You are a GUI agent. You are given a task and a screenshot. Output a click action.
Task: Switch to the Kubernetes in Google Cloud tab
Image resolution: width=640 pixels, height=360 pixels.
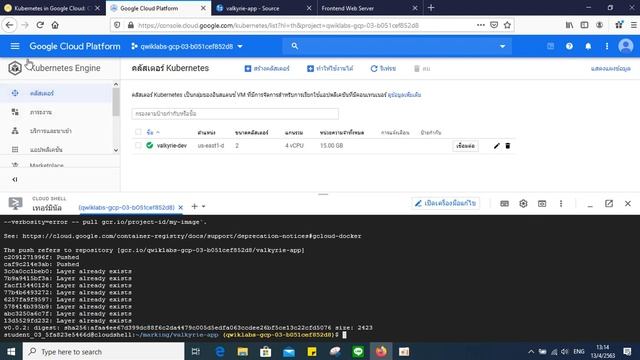click(52, 8)
